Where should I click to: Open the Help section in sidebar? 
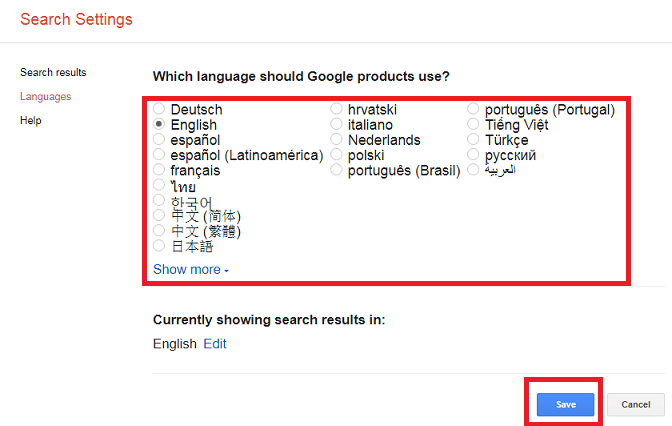click(30, 120)
